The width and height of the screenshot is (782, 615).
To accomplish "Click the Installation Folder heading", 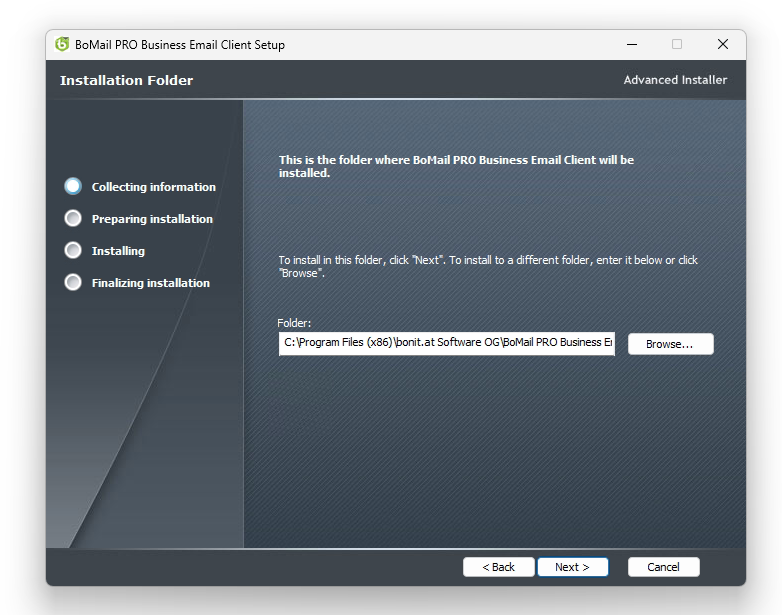I will click(x=126, y=80).
